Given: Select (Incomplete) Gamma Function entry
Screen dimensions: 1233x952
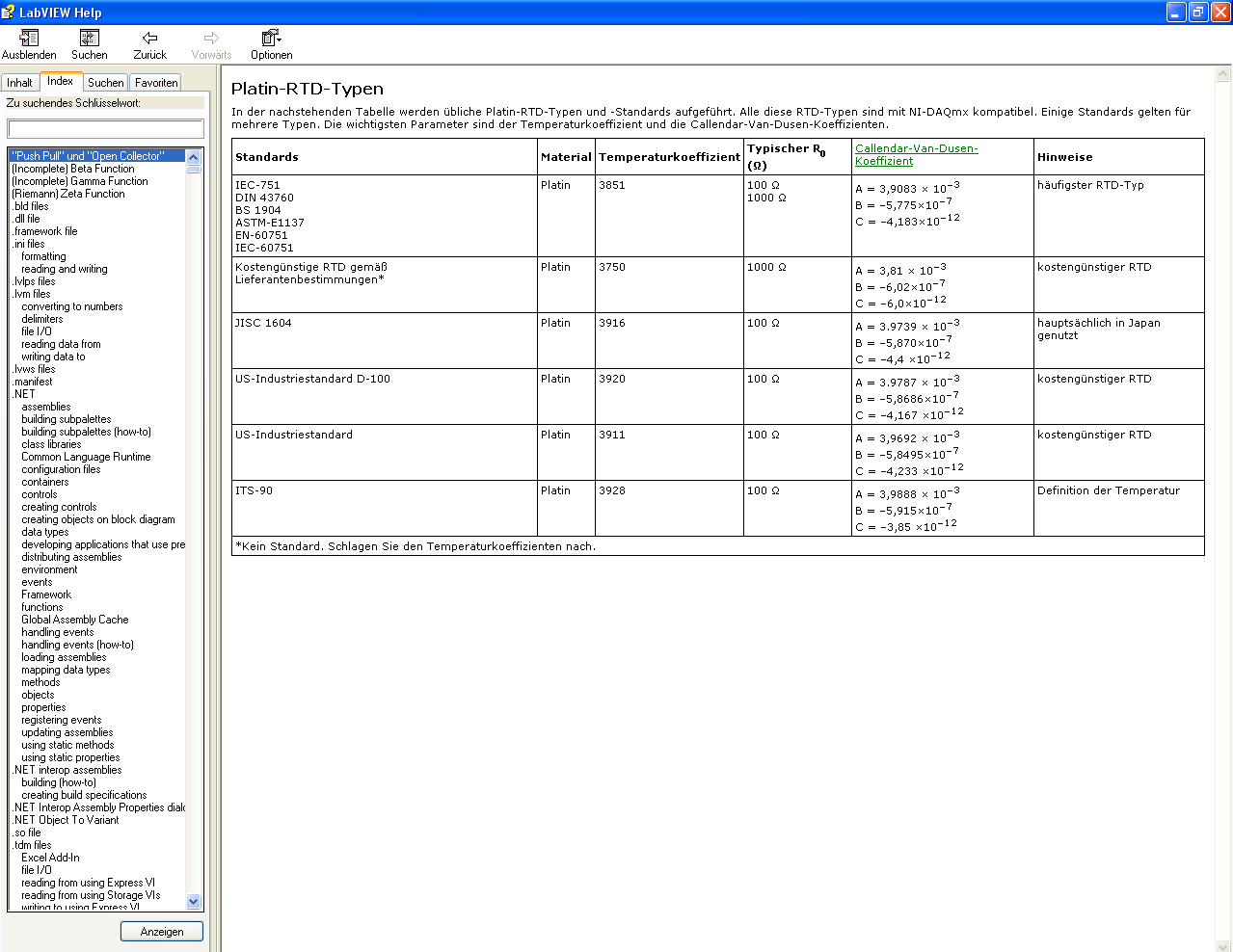Looking at the screenshot, I should (80, 181).
